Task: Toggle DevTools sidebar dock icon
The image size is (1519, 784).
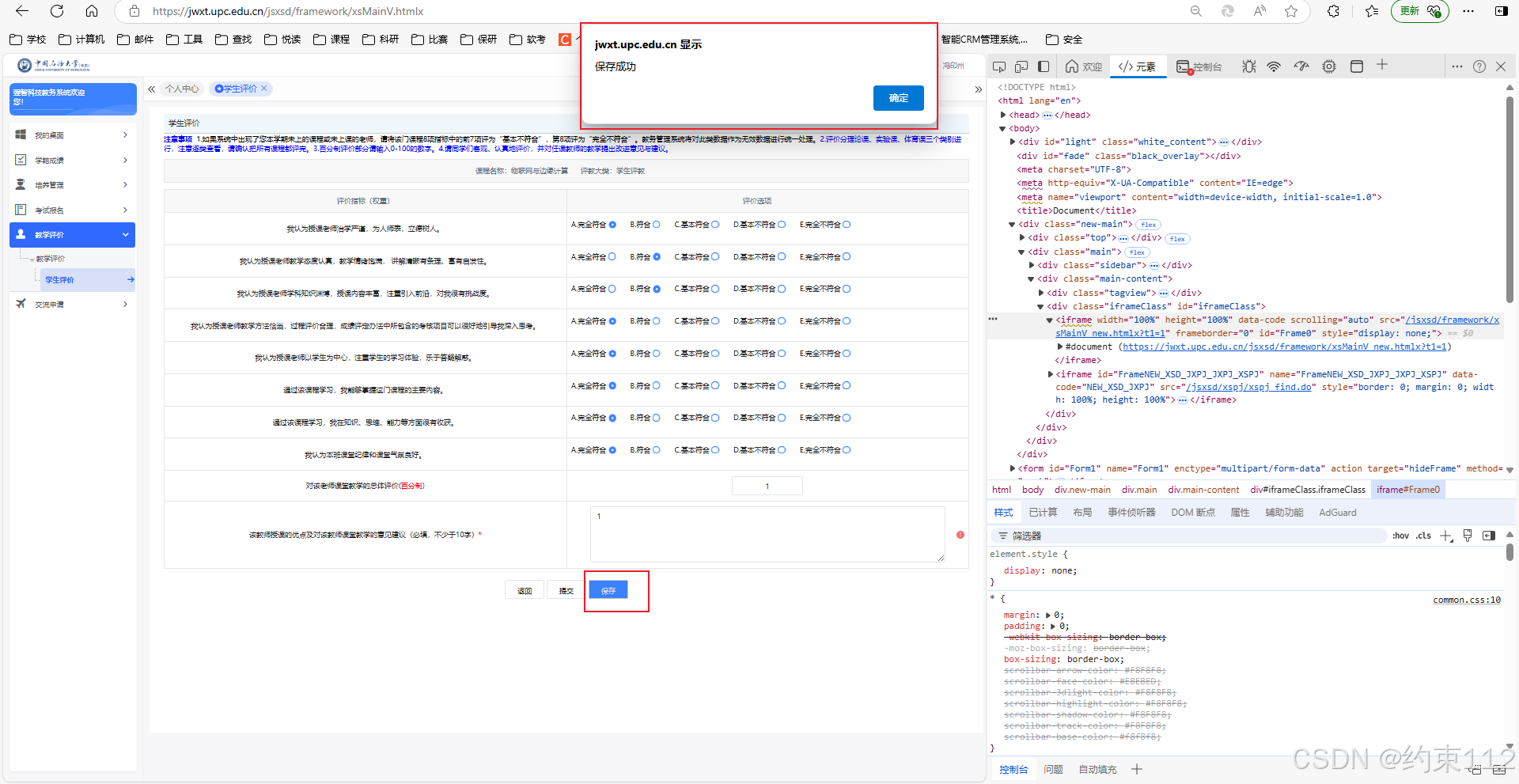Action: [1044, 66]
